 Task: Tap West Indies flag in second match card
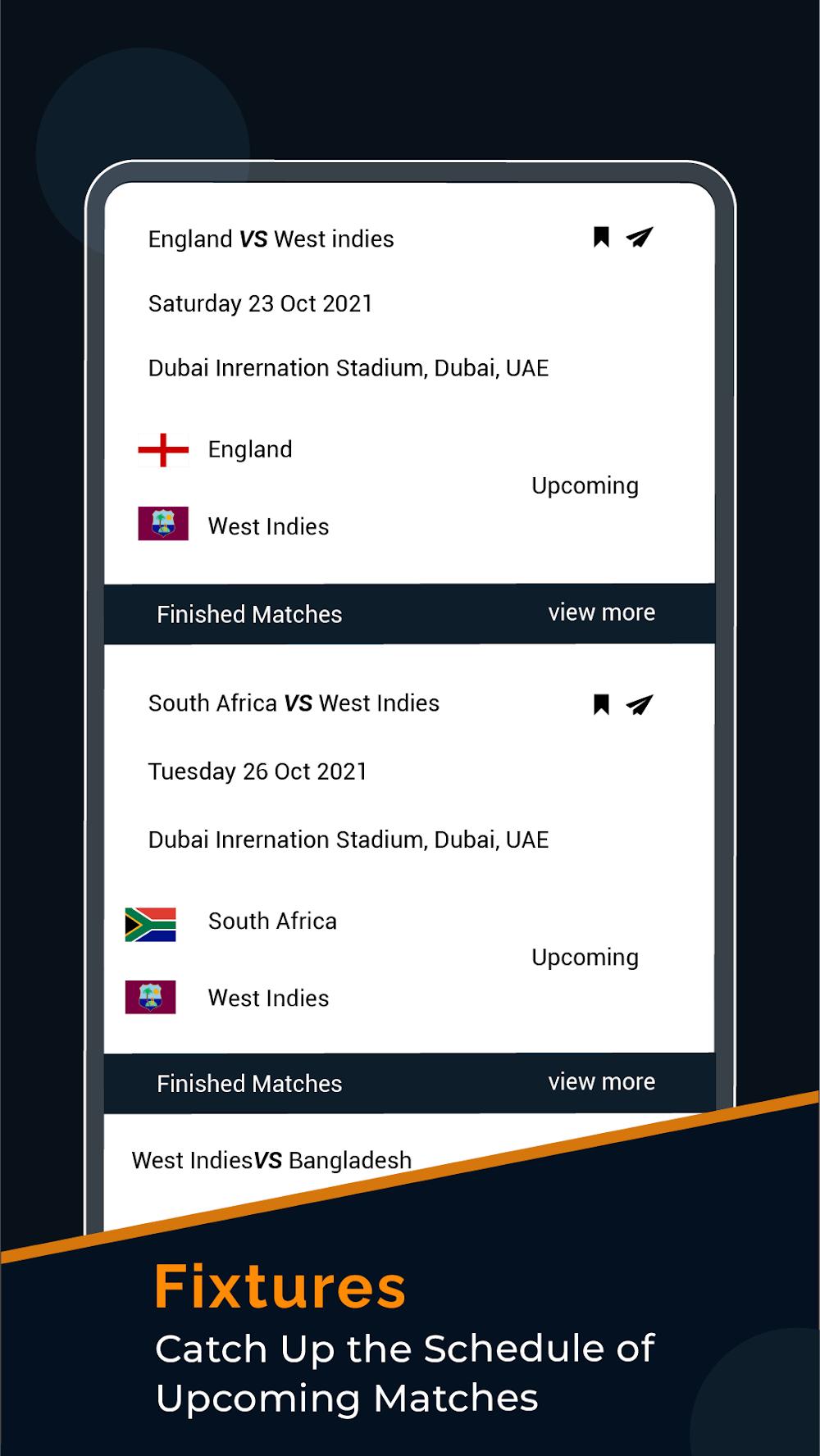click(x=150, y=997)
